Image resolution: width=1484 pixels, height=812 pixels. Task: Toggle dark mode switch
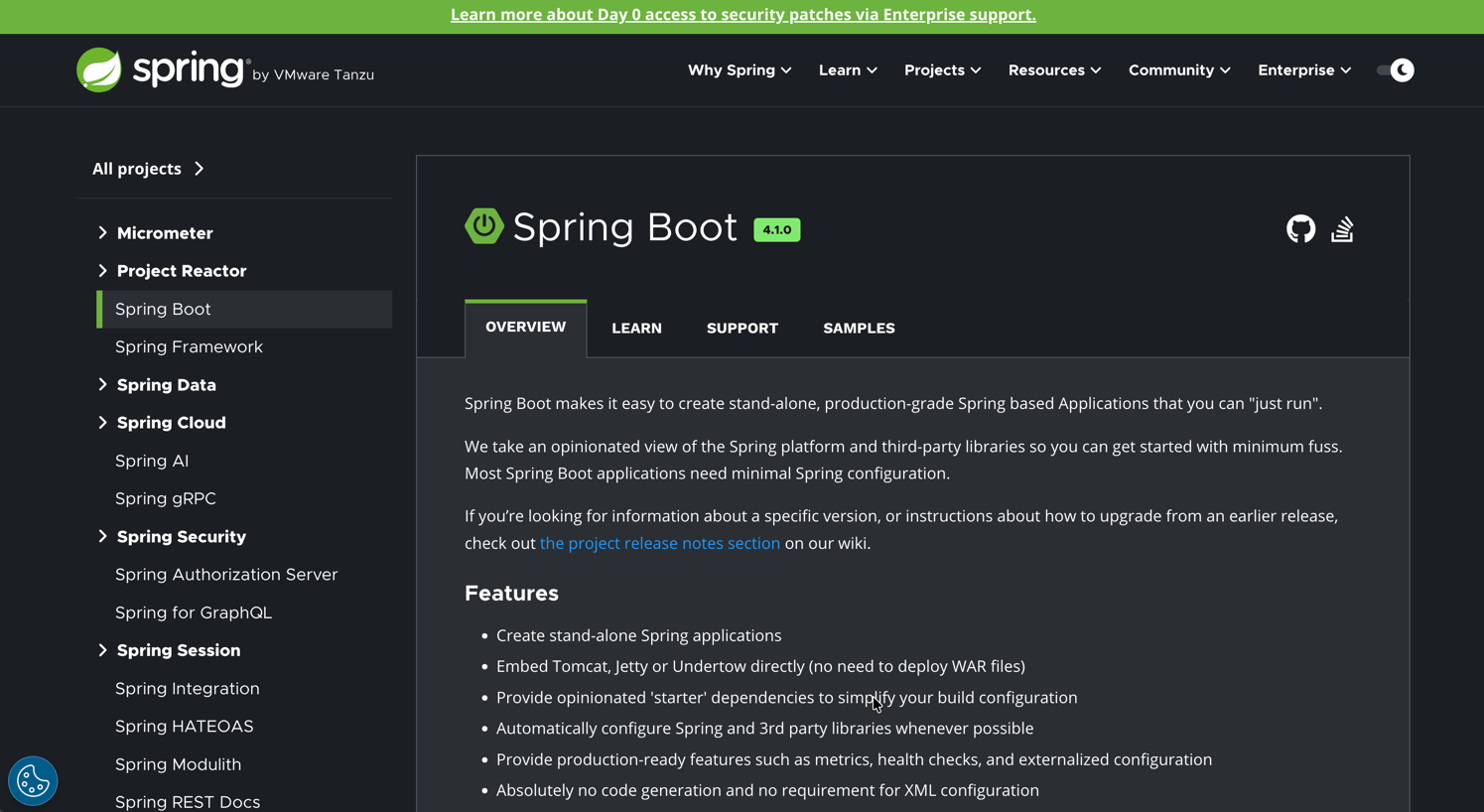coord(1395,70)
